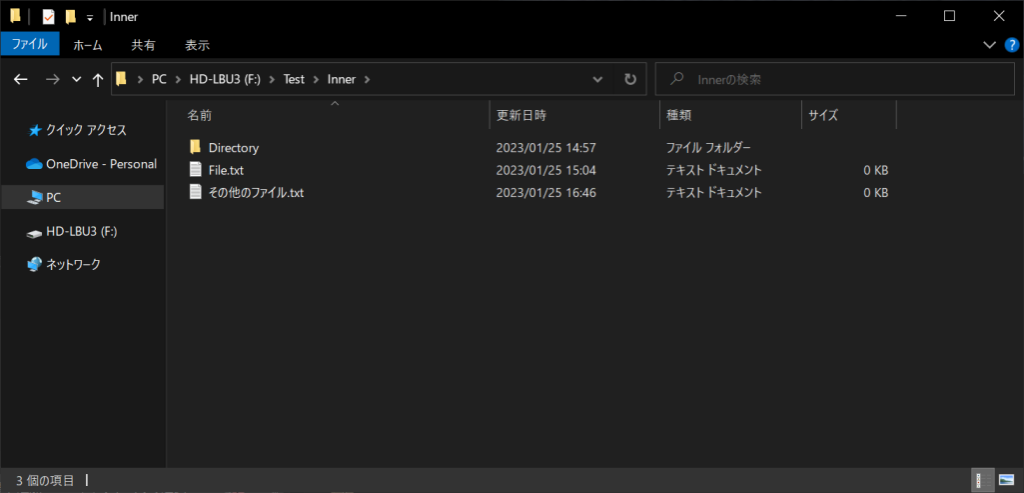Screen dimensions: 1024x493
Task: Click PC in the address breadcrumb
Action: point(159,80)
